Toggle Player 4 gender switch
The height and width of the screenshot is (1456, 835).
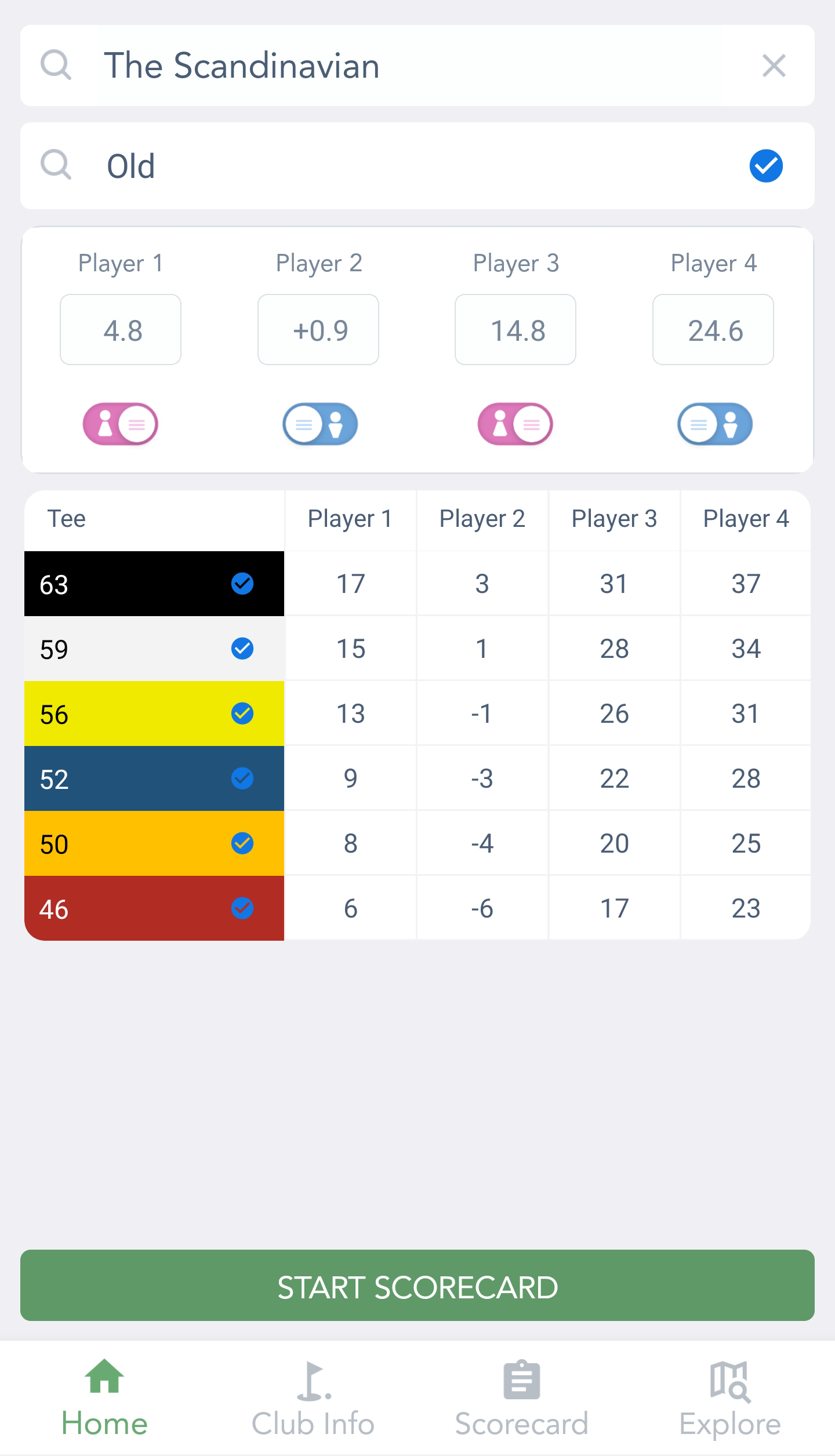(714, 424)
